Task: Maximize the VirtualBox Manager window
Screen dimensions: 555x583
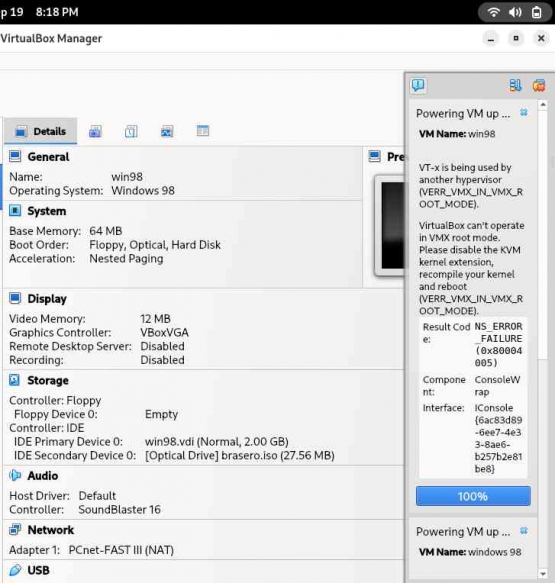Action: (516, 38)
